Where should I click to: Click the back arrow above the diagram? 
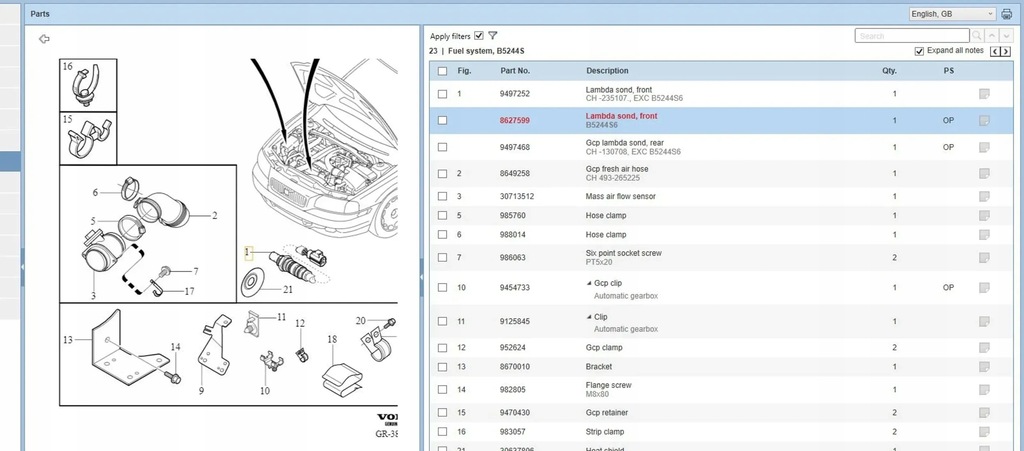coord(44,39)
